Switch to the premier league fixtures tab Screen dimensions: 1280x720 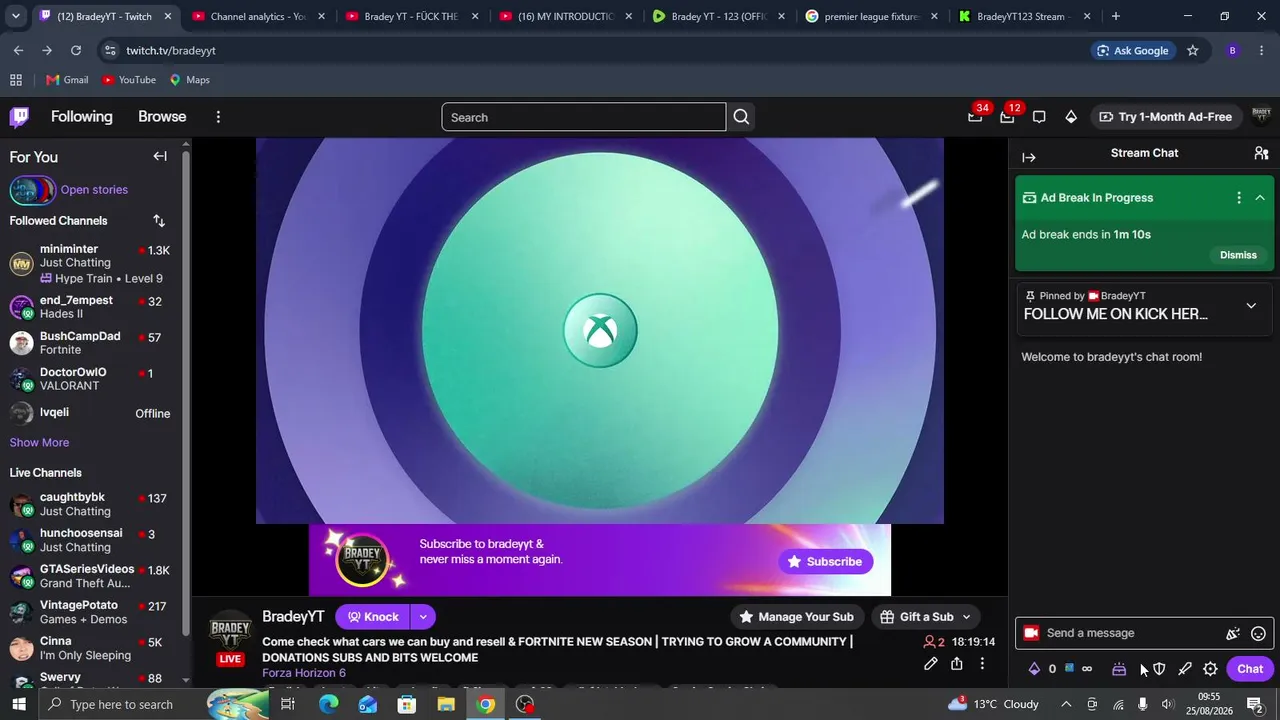[870, 17]
